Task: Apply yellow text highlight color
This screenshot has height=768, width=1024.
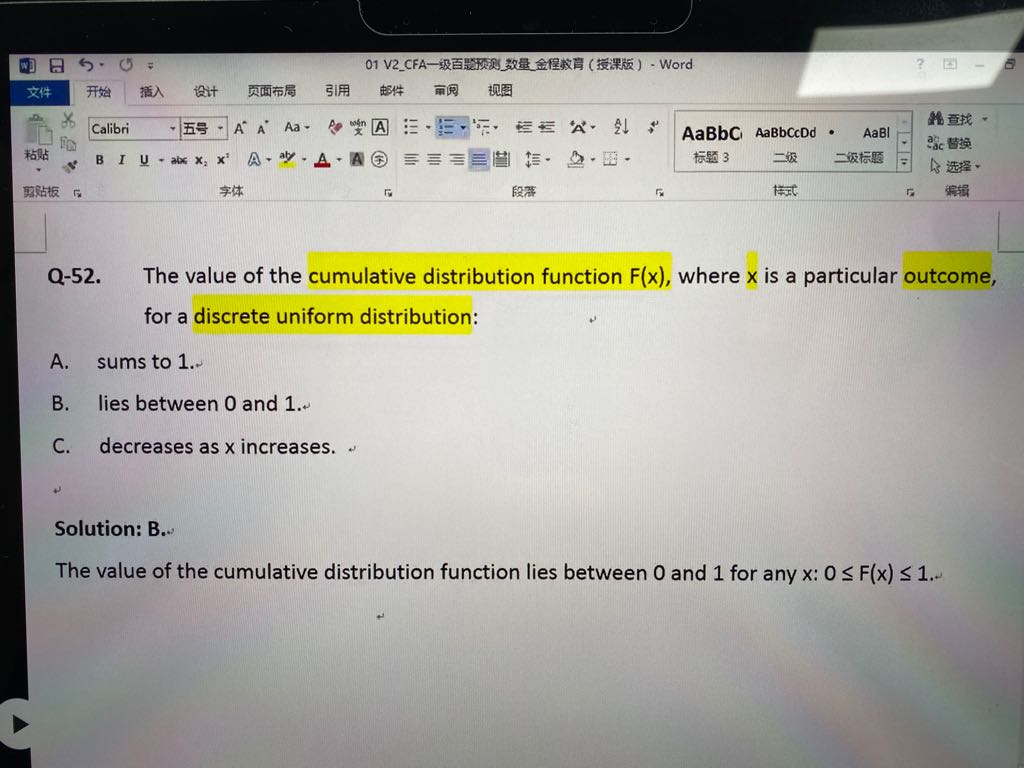Action: click(x=287, y=159)
